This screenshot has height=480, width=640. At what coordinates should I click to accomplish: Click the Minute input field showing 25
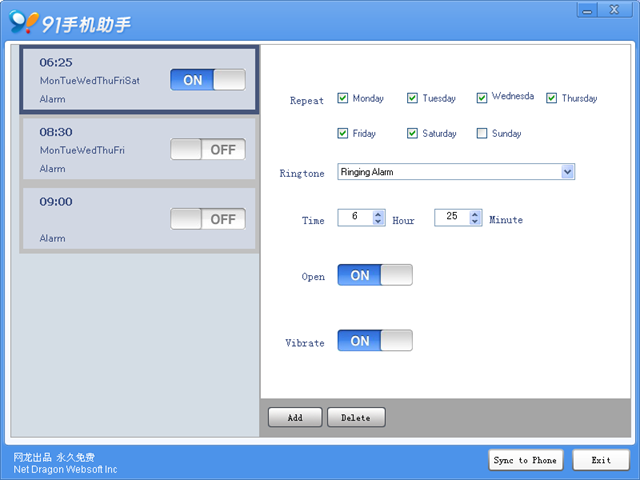point(452,218)
